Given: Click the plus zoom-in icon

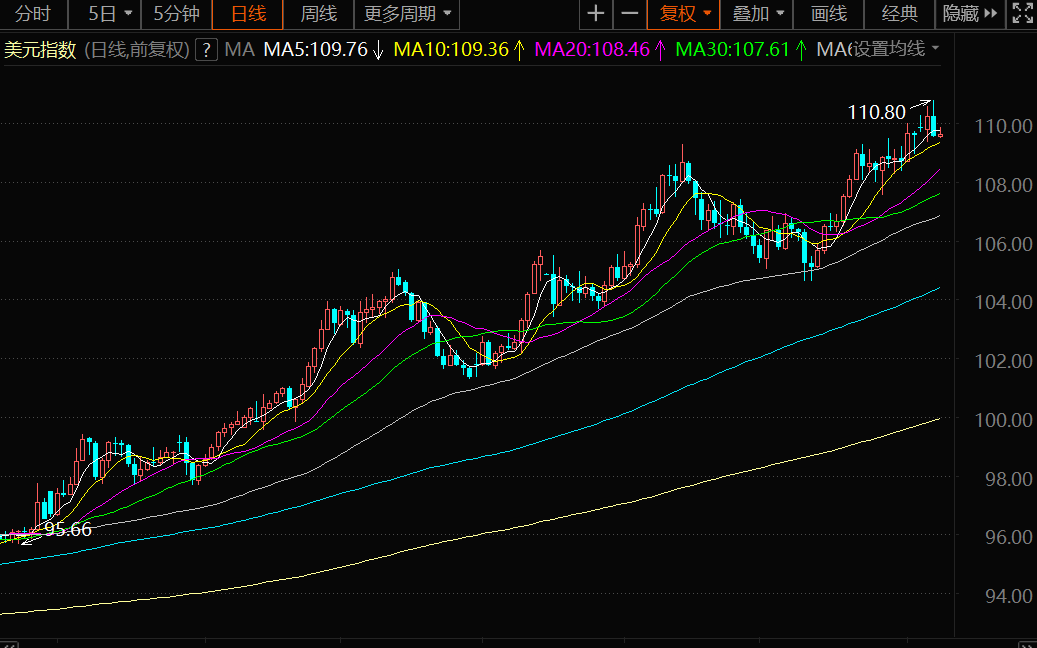Looking at the screenshot, I should coord(595,14).
